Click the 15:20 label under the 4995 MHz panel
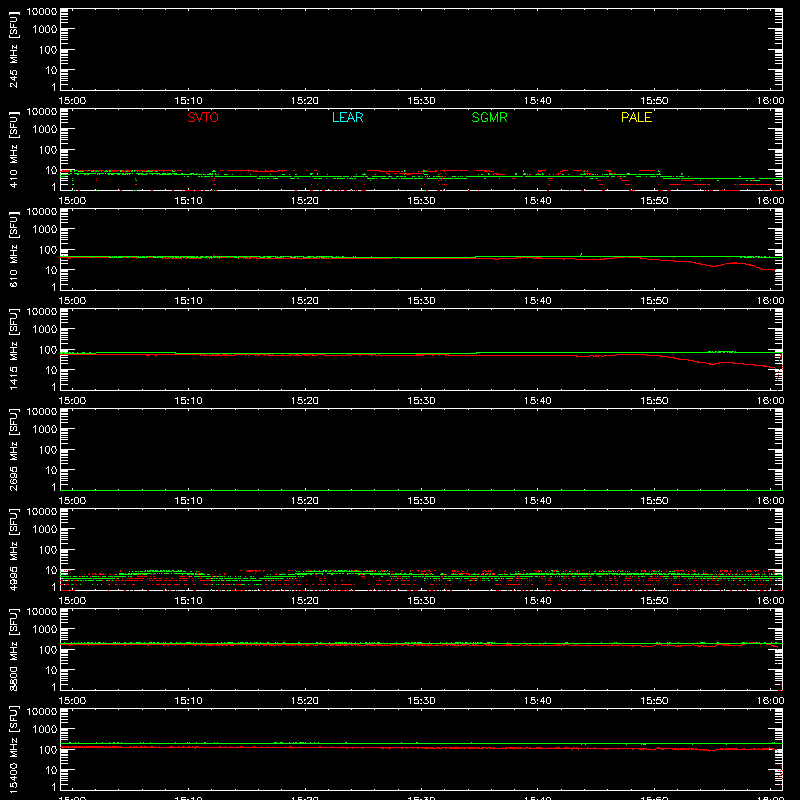800x800 pixels. click(x=305, y=601)
